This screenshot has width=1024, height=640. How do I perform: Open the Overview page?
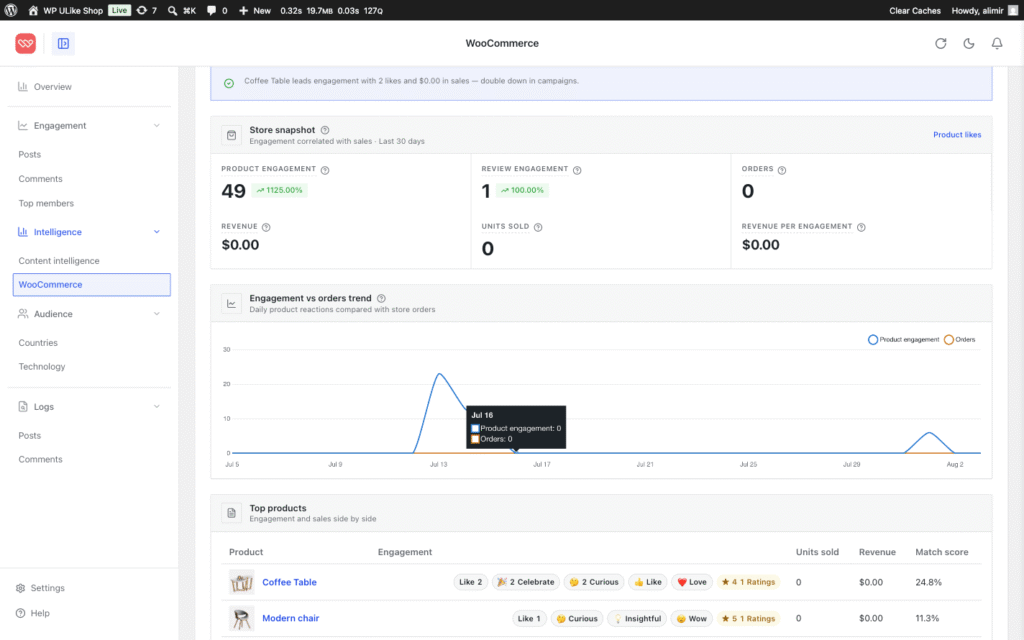[x=52, y=87]
